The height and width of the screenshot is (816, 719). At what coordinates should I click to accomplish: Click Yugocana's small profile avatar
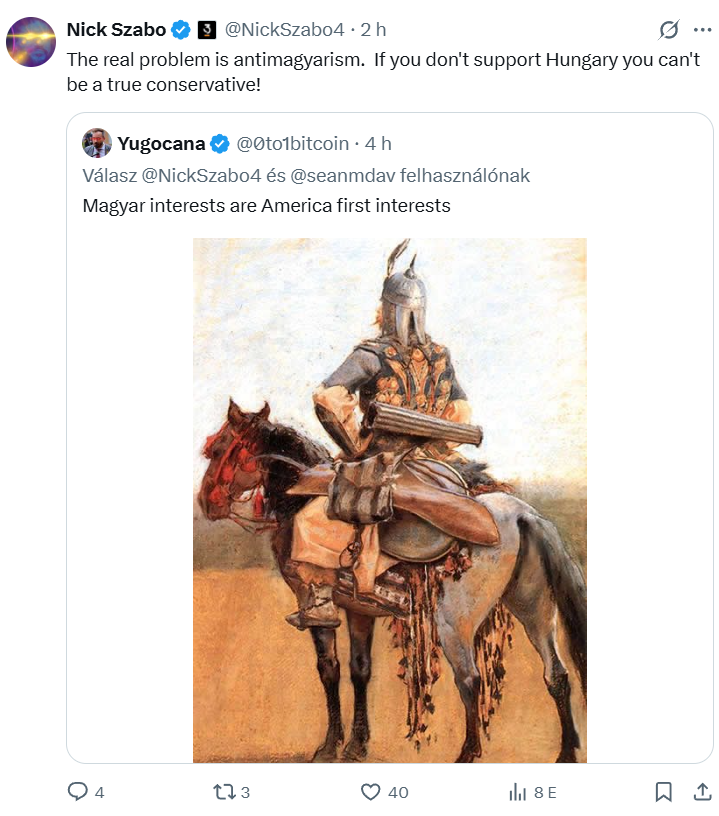(96, 143)
